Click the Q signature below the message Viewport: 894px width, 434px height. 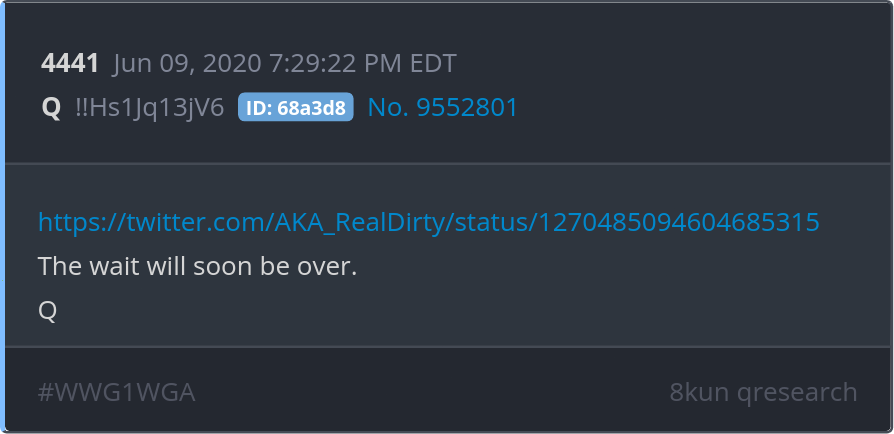click(x=47, y=311)
